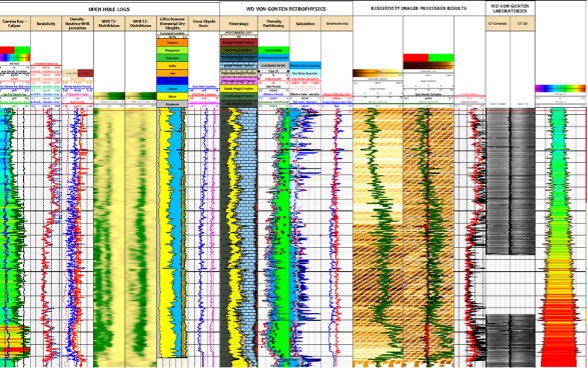Screen dimensions: 588x368
Task: Click the Litho Scanner Elemental Dry Weights header
Action: (172, 24)
